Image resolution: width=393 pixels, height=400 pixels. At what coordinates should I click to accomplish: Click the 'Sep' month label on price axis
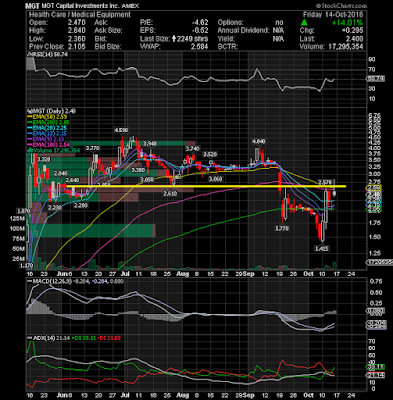[249, 274]
